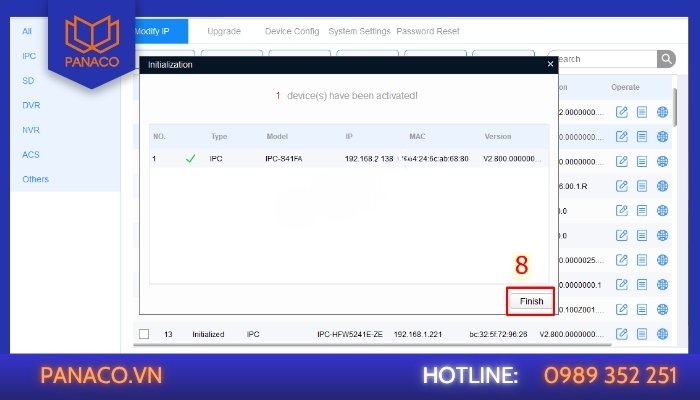This screenshot has height=400, width=700.
Task: Select the DVR category in sidebar
Action: (x=31, y=104)
